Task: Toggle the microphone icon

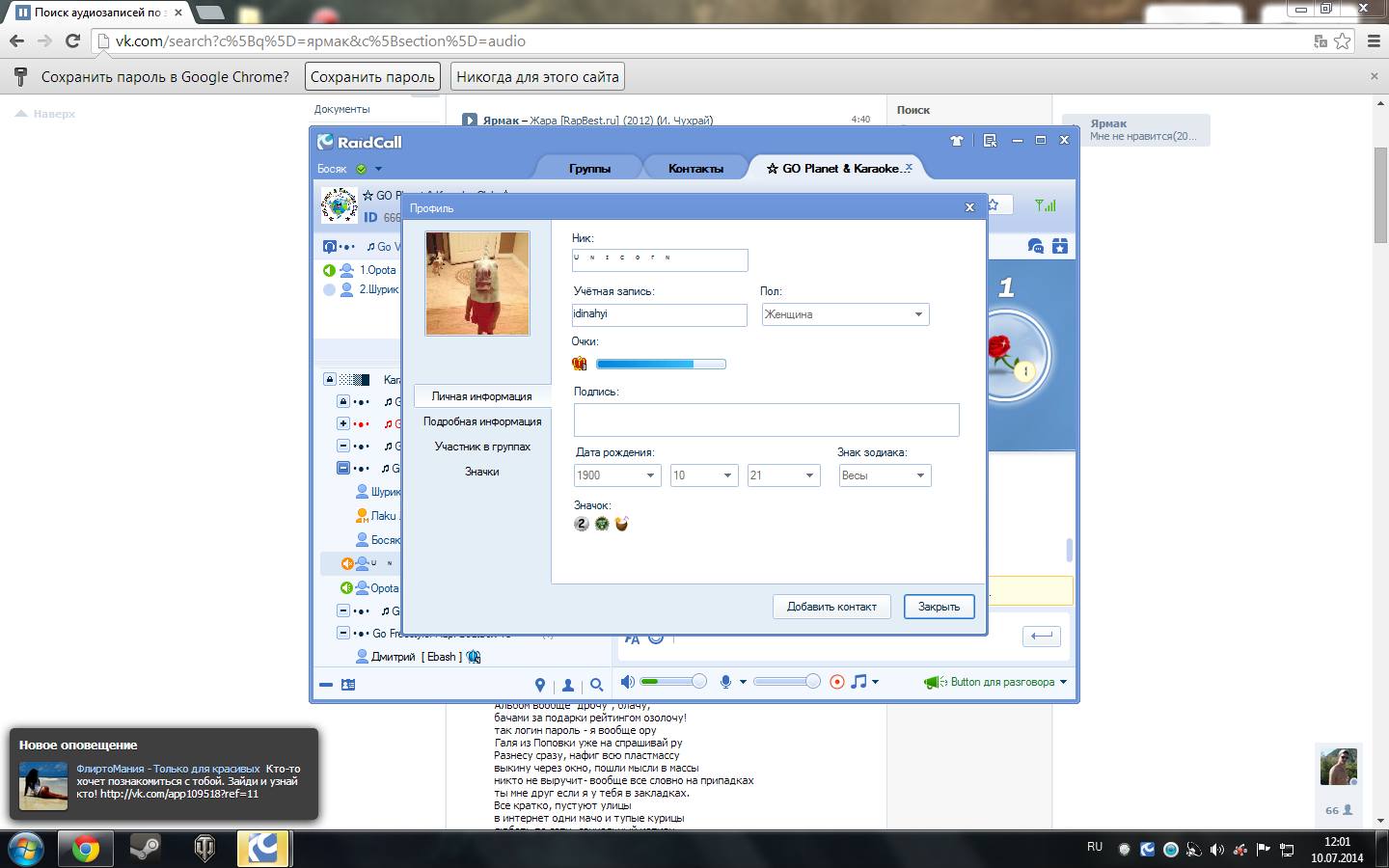Action: click(726, 682)
